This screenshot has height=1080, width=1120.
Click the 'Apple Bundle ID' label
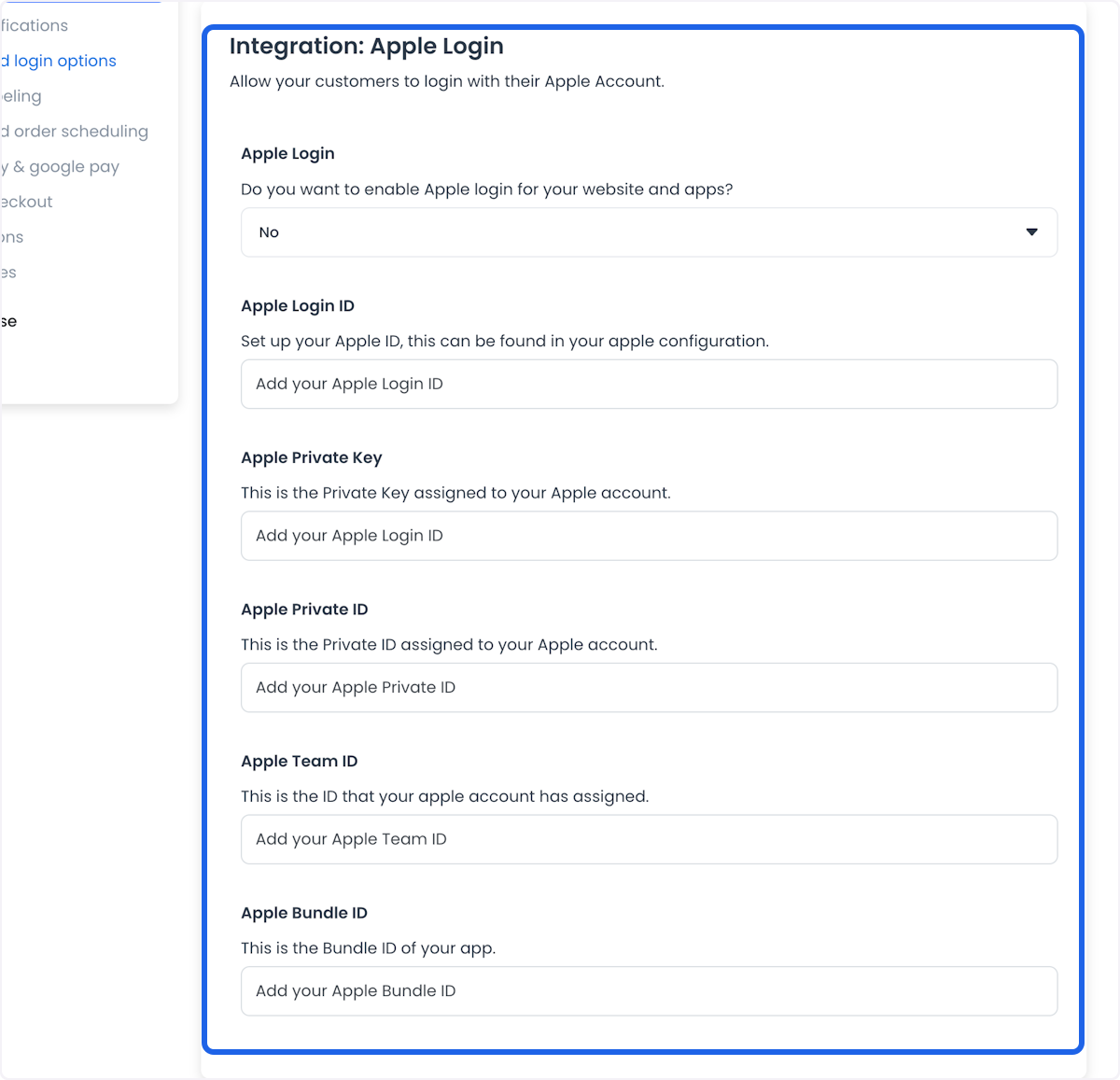(x=304, y=913)
